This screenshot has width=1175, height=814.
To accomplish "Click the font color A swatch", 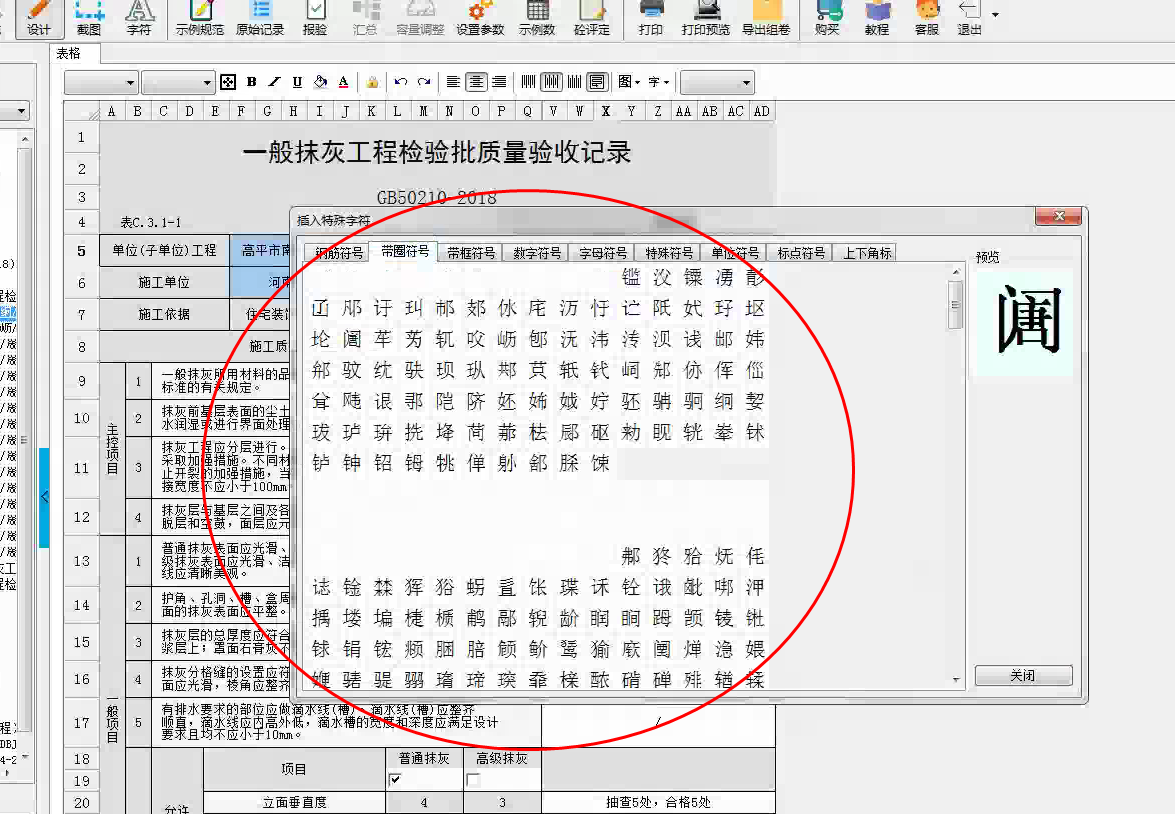I will [343, 82].
